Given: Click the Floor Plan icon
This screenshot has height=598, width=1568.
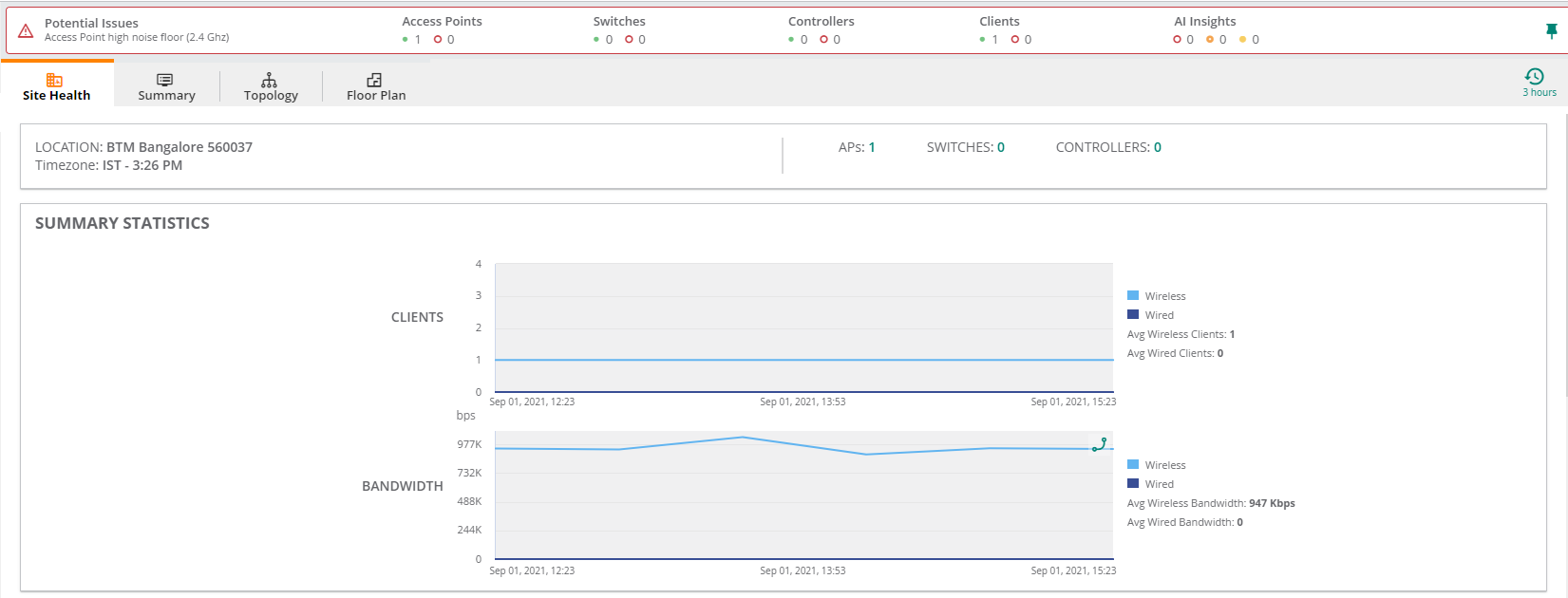Looking at the screenshot, I should click(x=374, y=80).
